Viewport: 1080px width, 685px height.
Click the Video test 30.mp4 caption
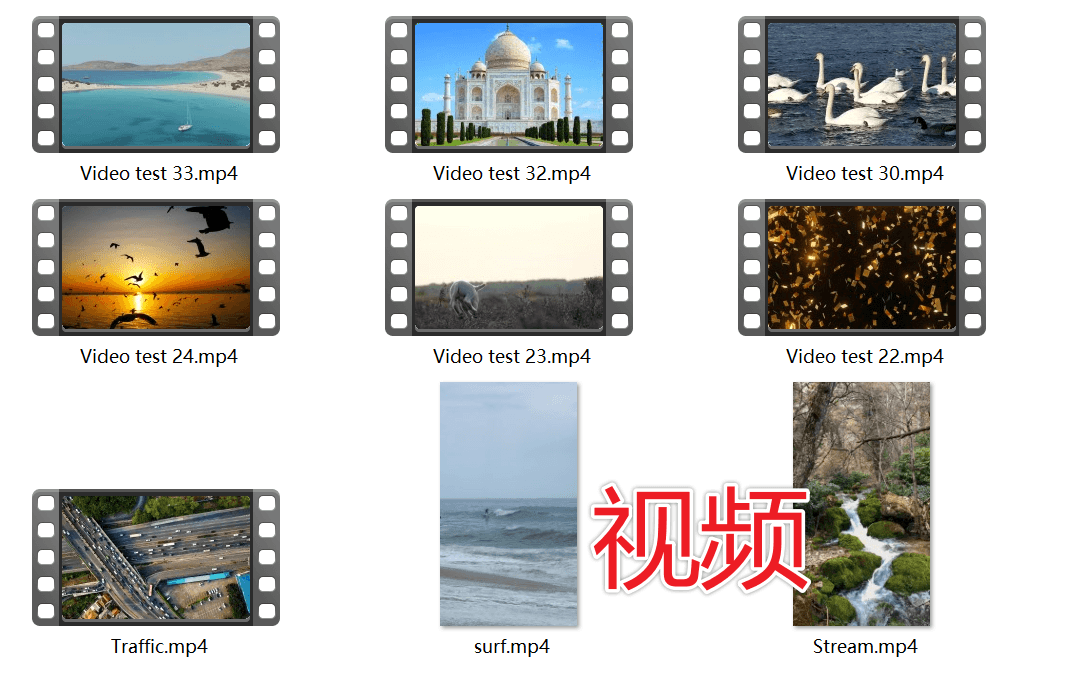tap(864, 173)
